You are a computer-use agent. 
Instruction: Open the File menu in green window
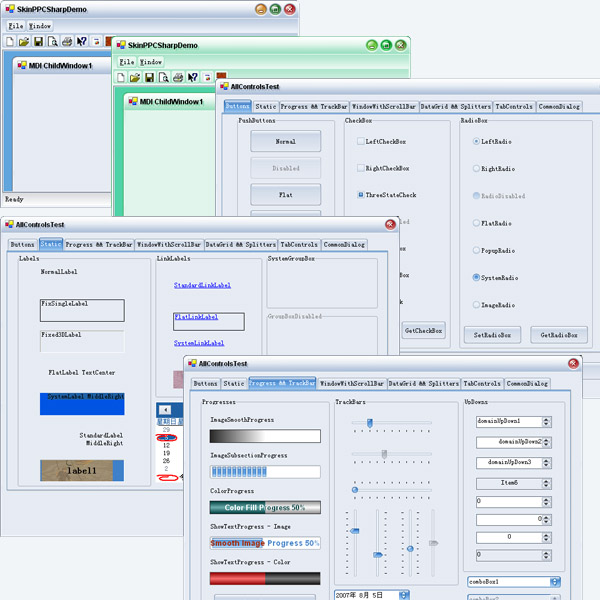[x=127, y=62]
